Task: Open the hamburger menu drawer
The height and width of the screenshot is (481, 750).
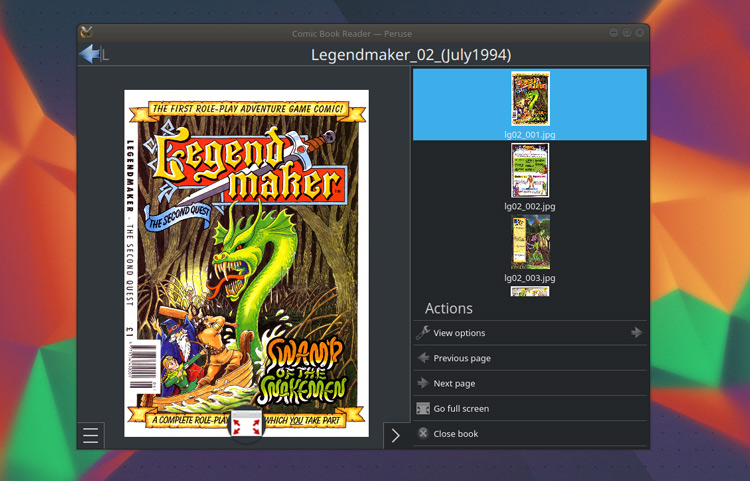Action: 91,435
